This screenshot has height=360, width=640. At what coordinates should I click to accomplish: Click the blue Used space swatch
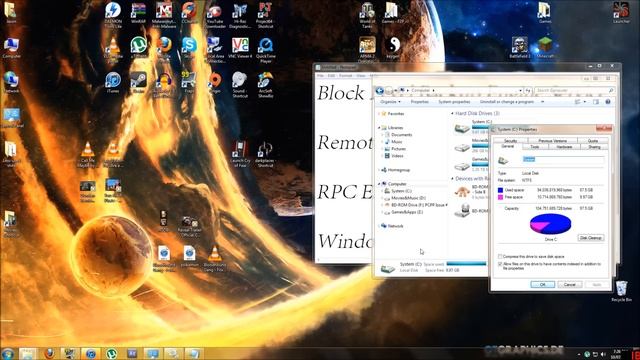click(x=500, y=190)
